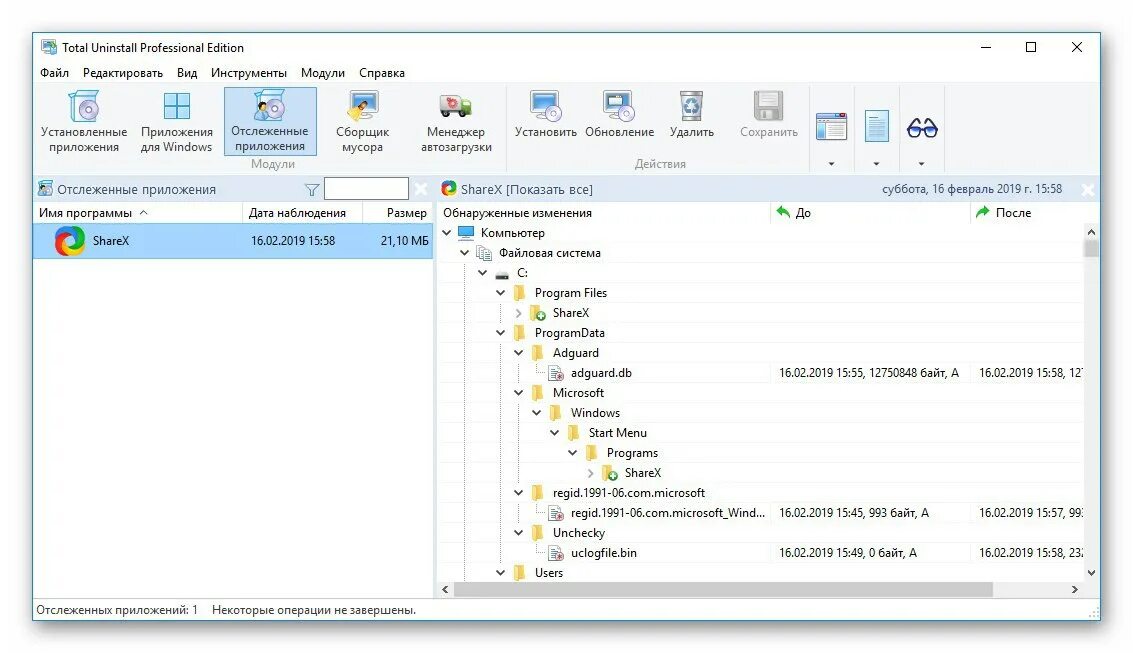The width and height of the screenshot is (1133, 653).
Task: Select the Users folder
Action: pyautogui.click(x=548, y=574)
